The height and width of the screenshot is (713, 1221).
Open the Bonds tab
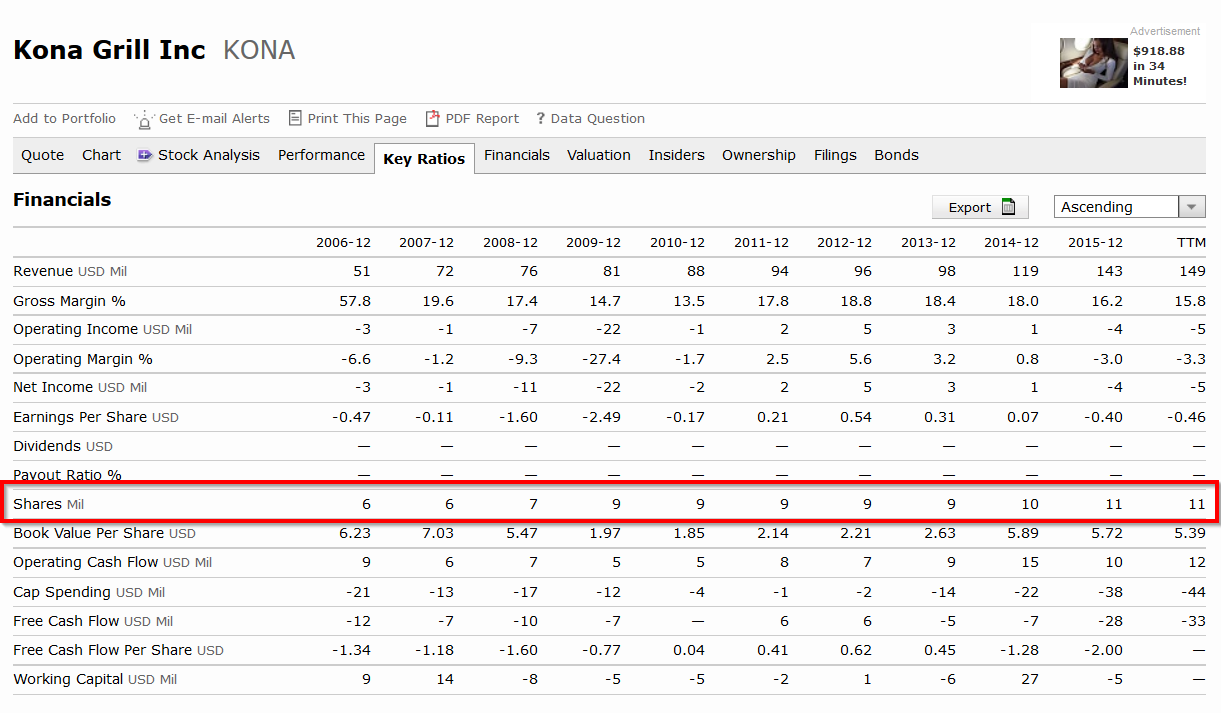(896, 155)
